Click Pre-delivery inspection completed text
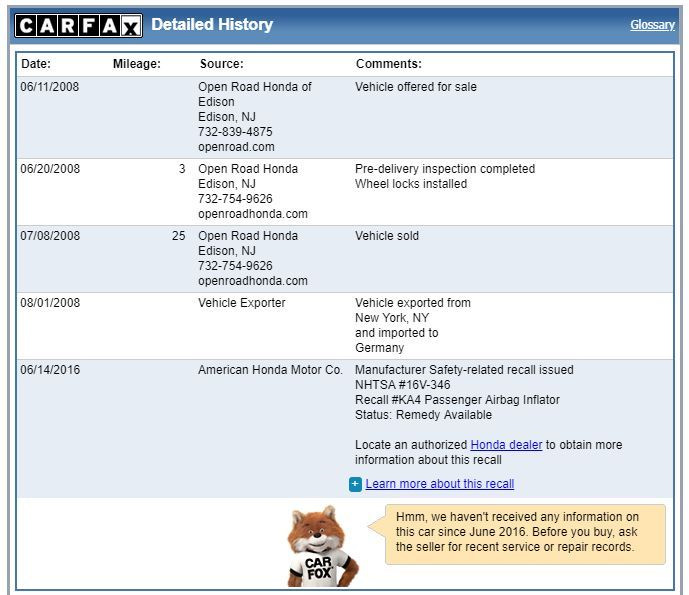689x595 pixels. click(445, 169)
